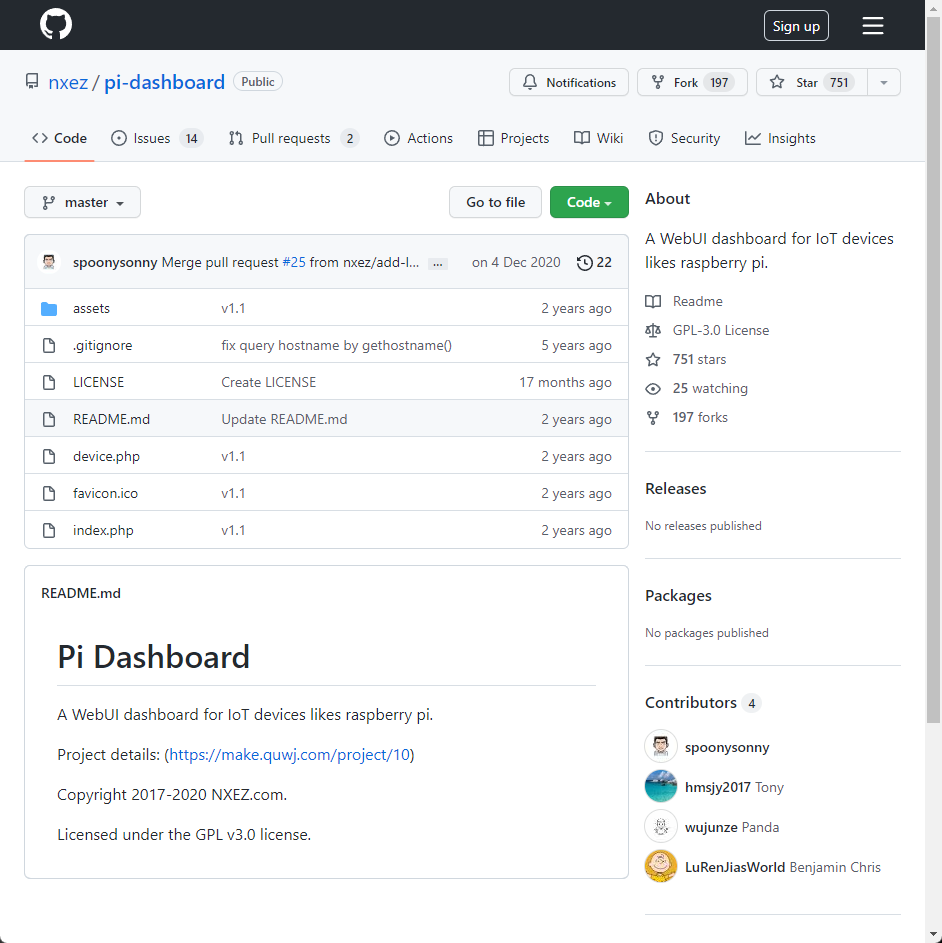Image resolution: width=942 pixels, height=943 pixels.
Task: Open the nxez owner profile link
Action: [x=68, y=82]
